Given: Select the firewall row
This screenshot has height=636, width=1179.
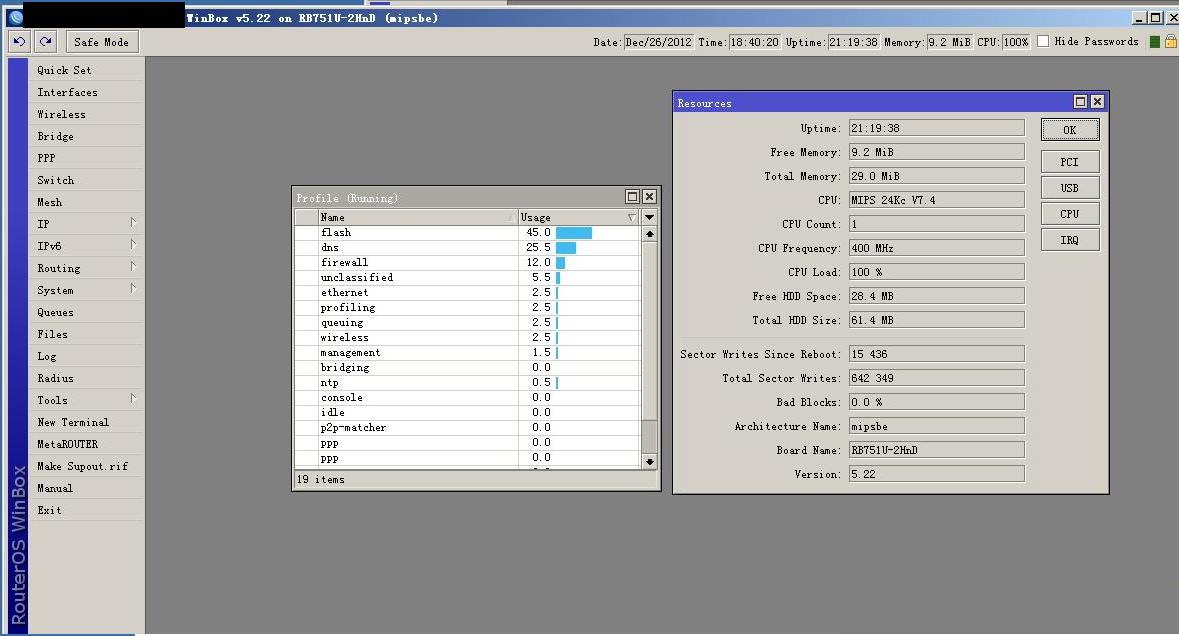Looking at the screenshot, I should (x=467, y=262).
